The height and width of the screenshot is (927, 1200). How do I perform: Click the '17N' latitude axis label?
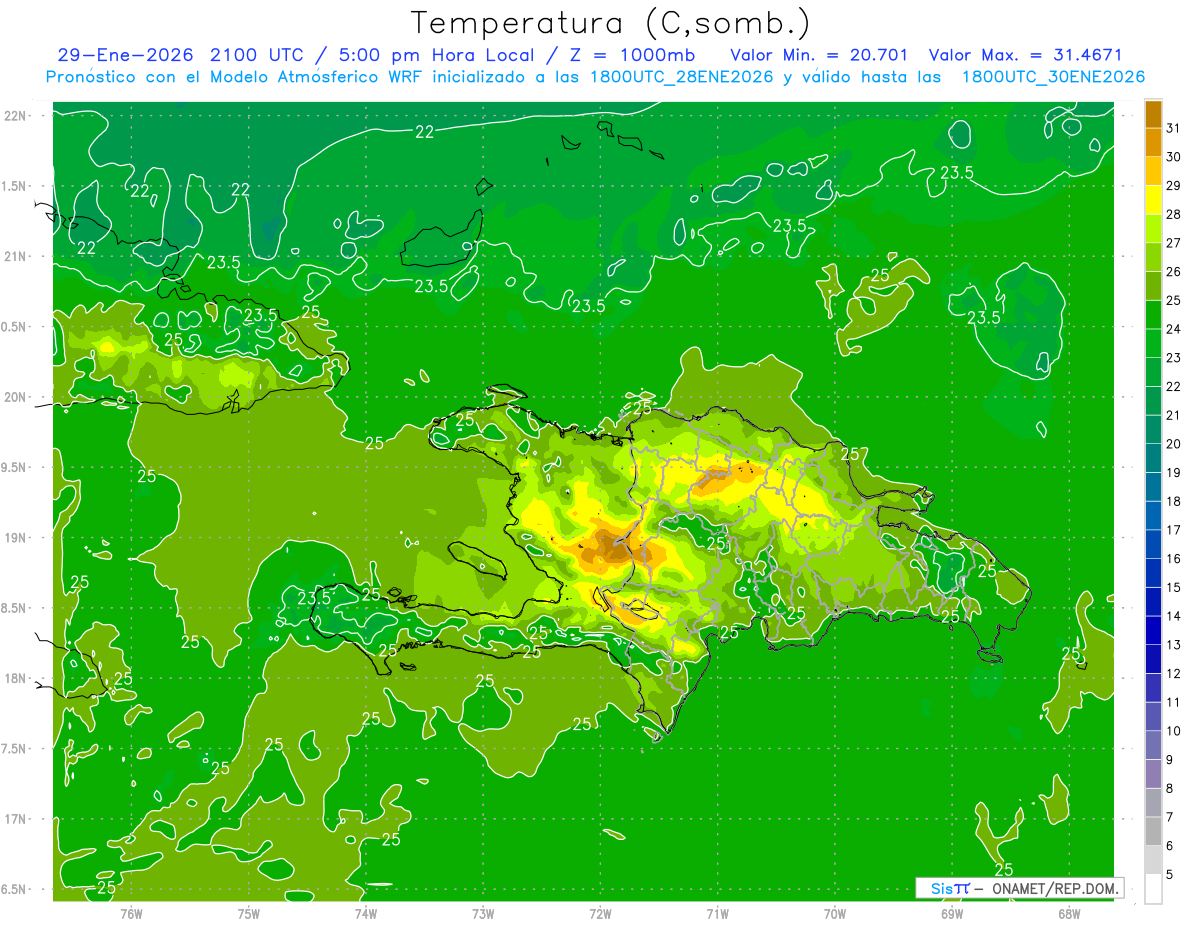[16, 819]
